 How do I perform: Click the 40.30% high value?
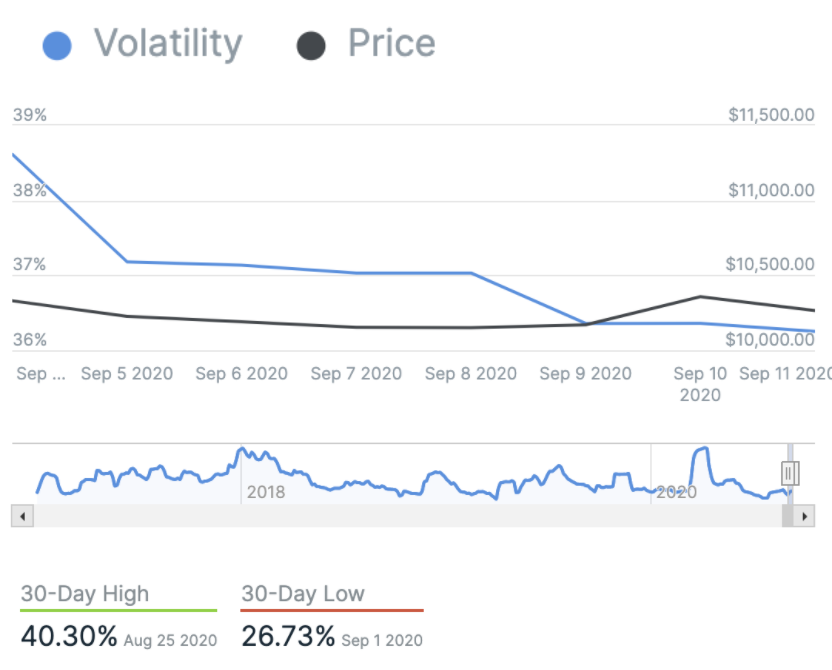(x=69, y=637)
